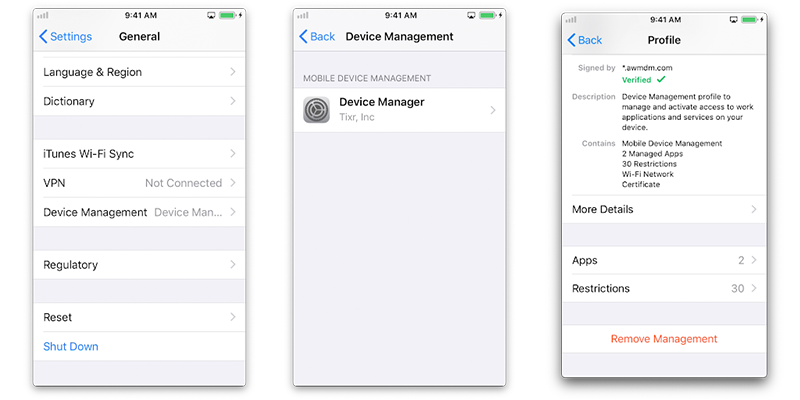Screen dimensions: 800x400
Task: Tap 'Profile' title on third screen
Action: 664,40
